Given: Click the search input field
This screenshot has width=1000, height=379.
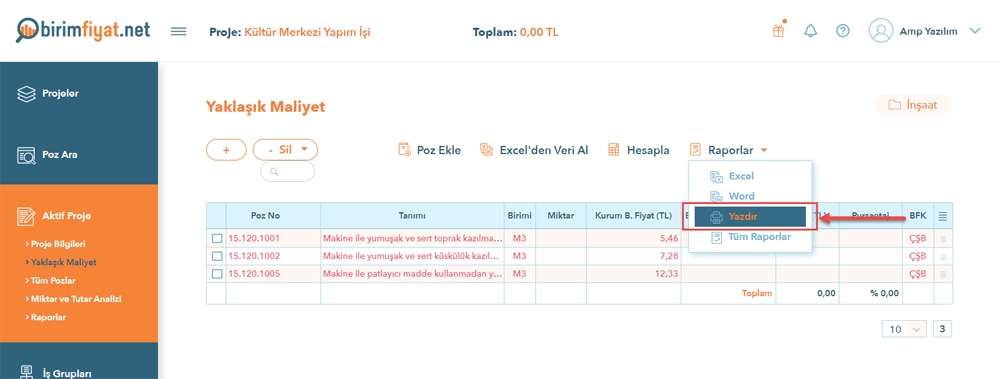Looking at the screenshot, I should click(288, 172).
